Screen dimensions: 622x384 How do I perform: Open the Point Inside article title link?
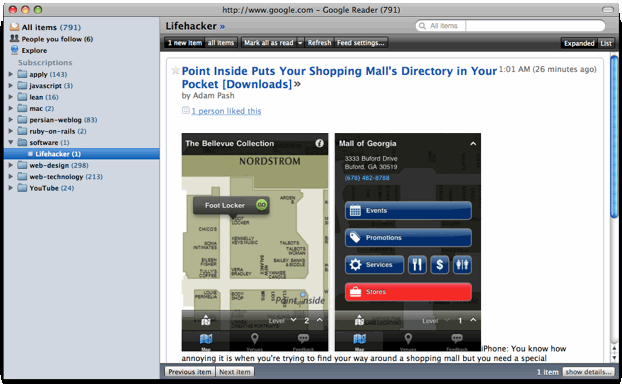[x=339, y=77]
